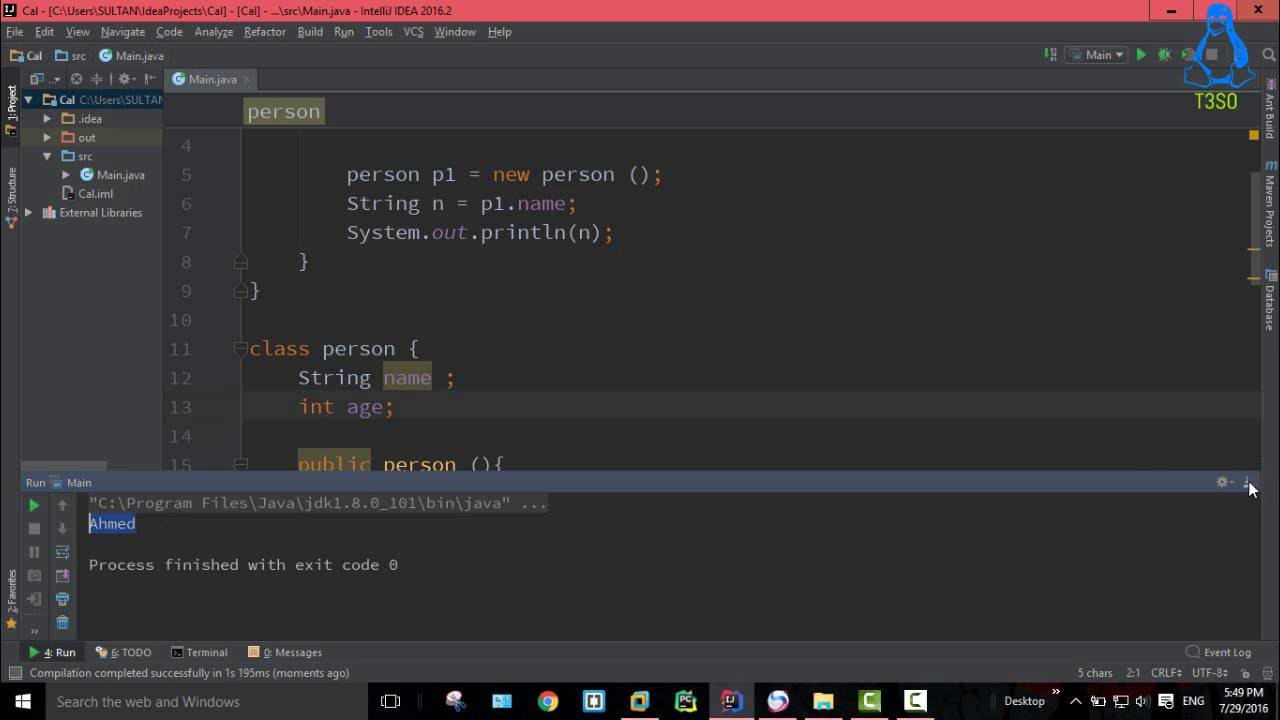Toggle the Structure tool window tab
This screenshot has height=720, width=1280.
pos(11,199)
